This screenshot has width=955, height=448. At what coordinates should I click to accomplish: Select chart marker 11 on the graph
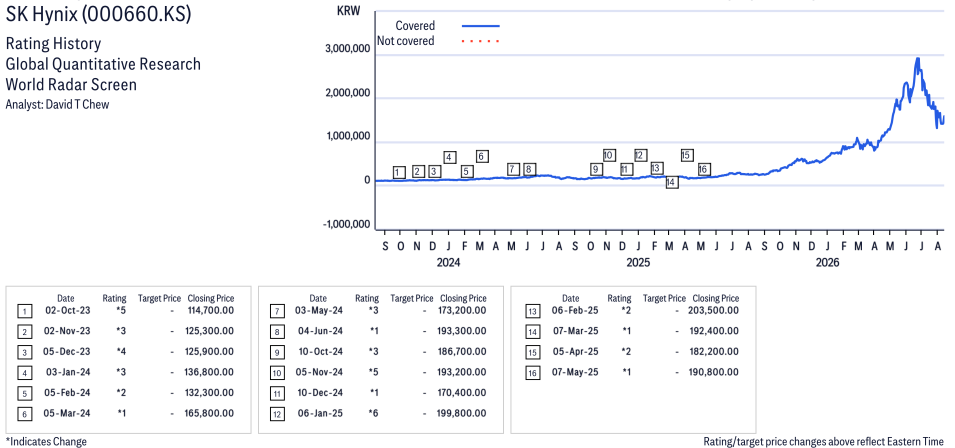click(x=626, y=169)
